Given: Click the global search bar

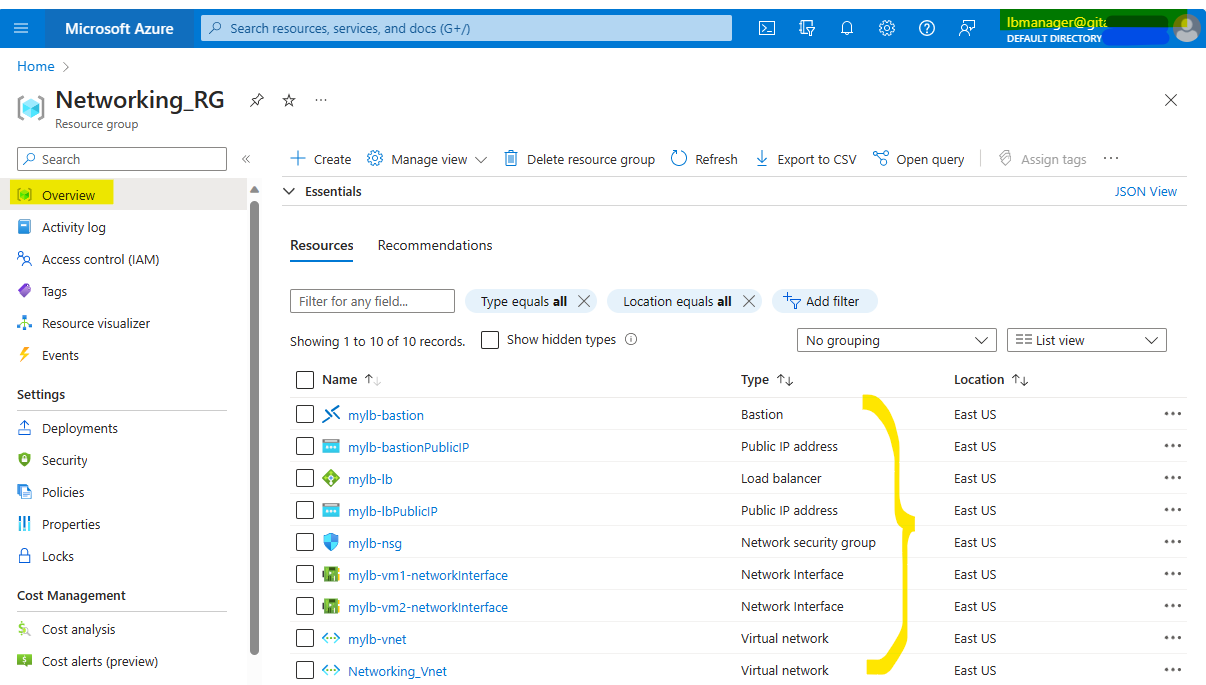Looking at the screenshot, I should coord(466,28).
